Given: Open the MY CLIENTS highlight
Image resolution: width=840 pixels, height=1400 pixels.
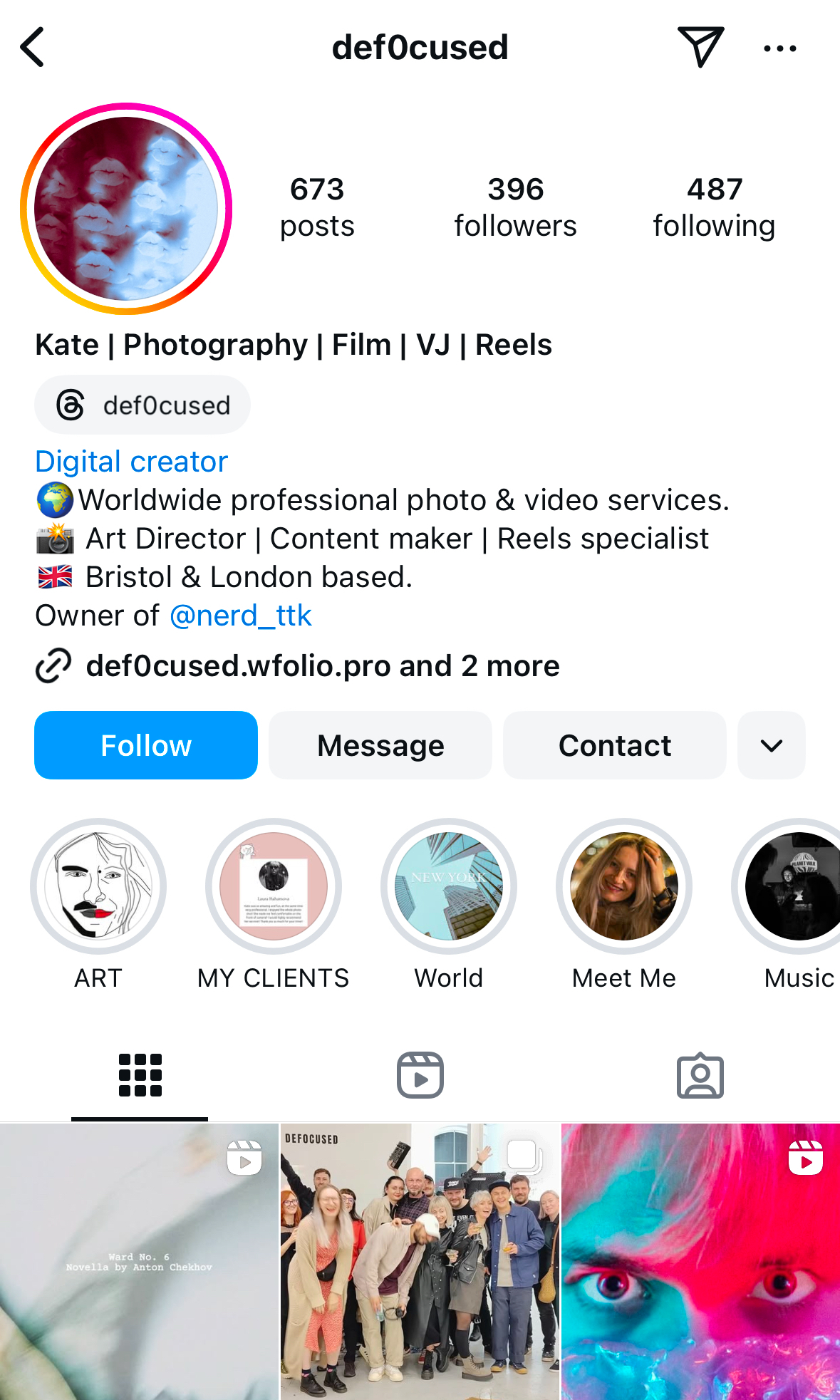Looking at the screenshot, I should pyautogui.click(x=274, y=887).
